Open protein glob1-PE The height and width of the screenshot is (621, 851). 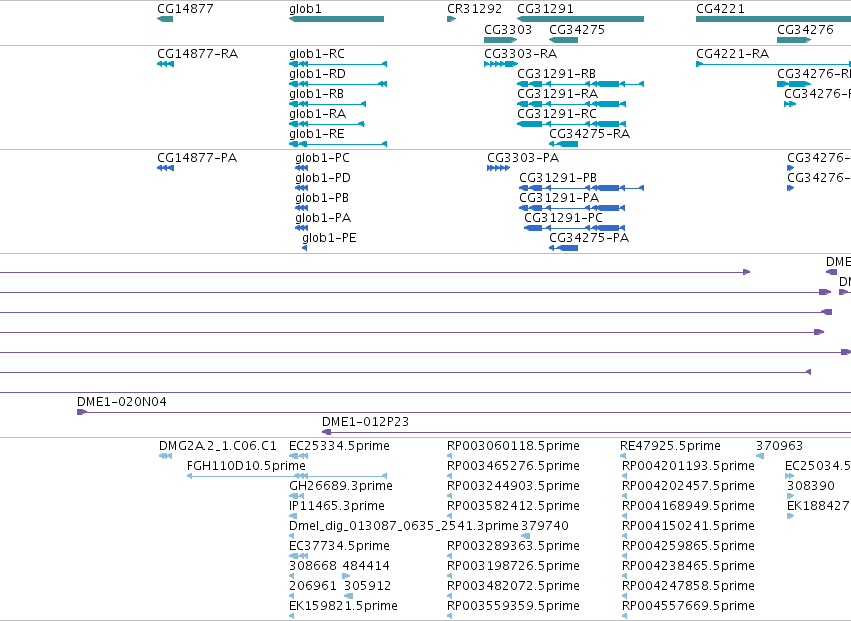329,238
